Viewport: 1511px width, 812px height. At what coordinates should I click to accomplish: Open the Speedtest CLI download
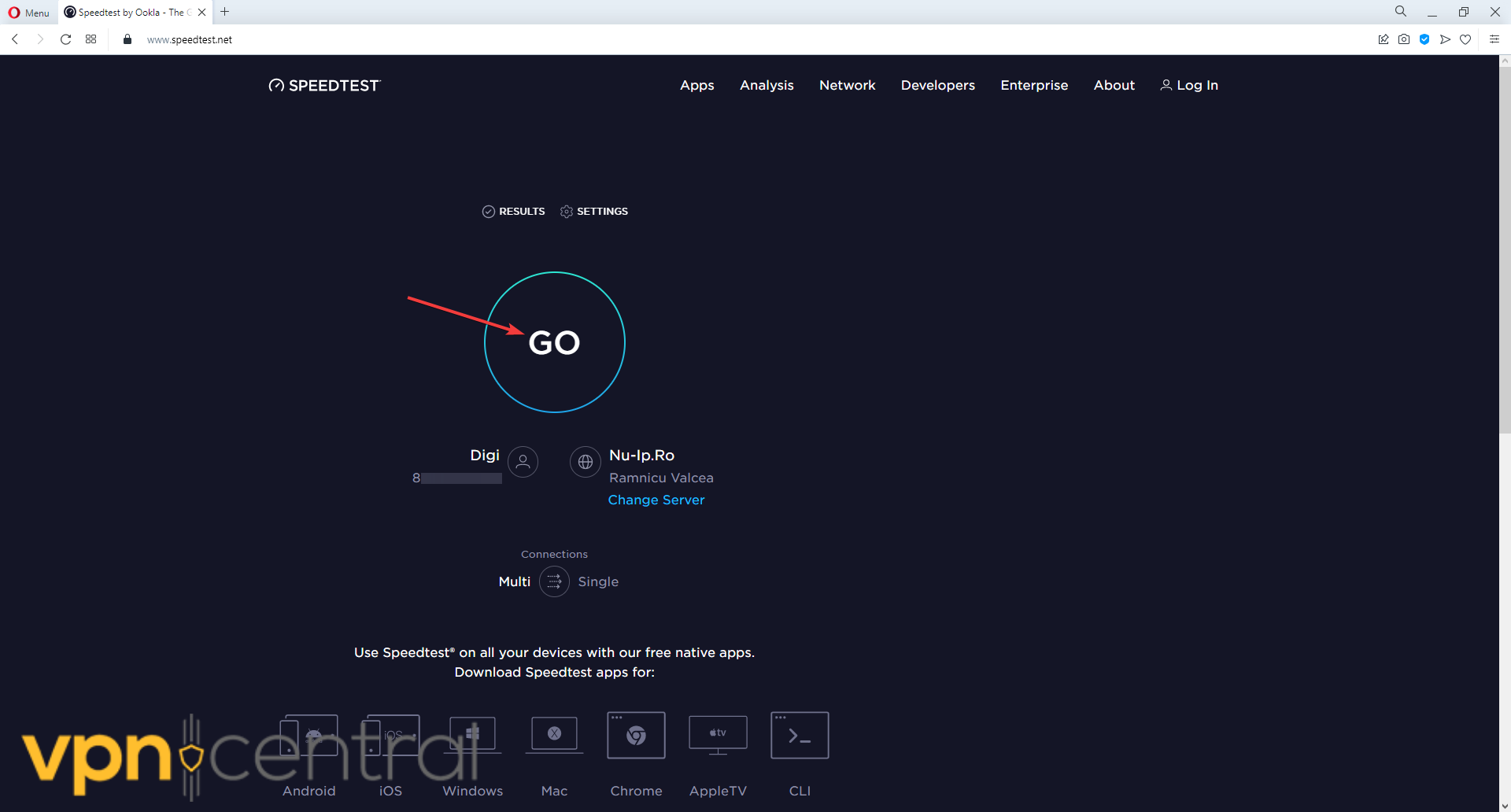coord(800,736)
